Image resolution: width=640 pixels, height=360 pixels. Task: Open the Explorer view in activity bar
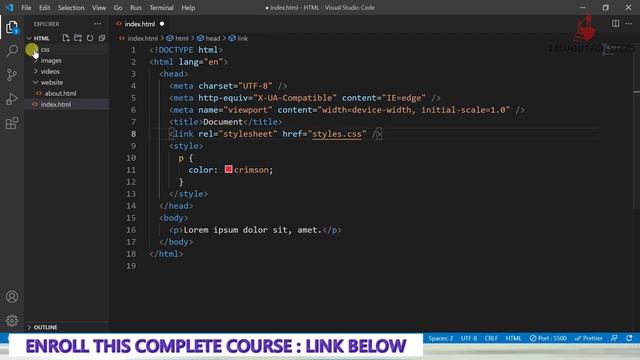coord(12,27)
